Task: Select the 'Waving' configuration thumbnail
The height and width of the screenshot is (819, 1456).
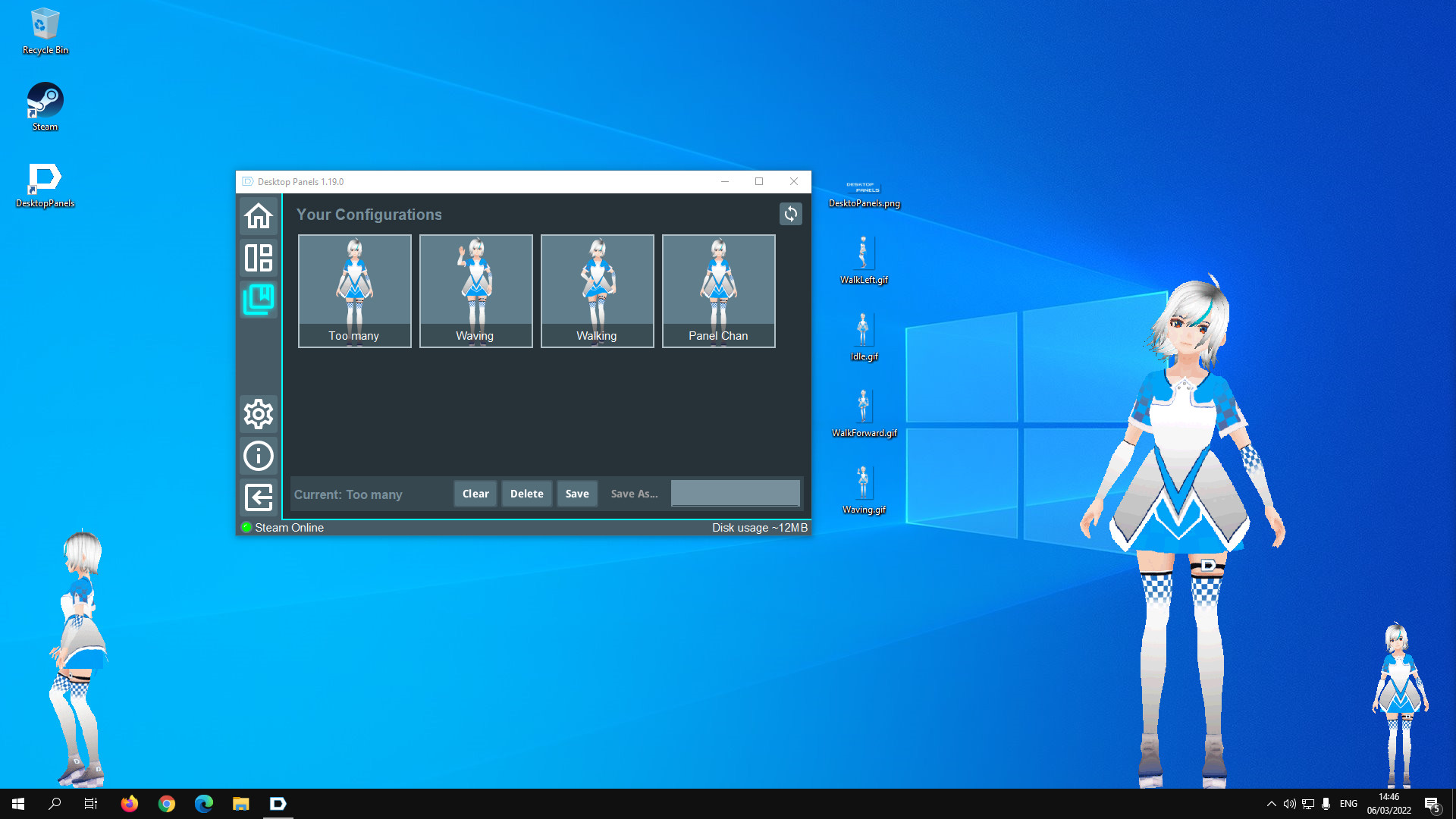Action: [x=475, y=290]
